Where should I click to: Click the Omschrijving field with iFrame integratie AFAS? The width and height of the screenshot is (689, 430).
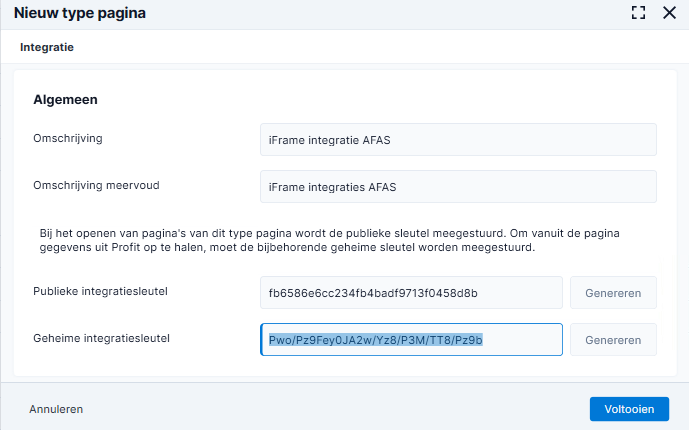(x=458, y=140)
